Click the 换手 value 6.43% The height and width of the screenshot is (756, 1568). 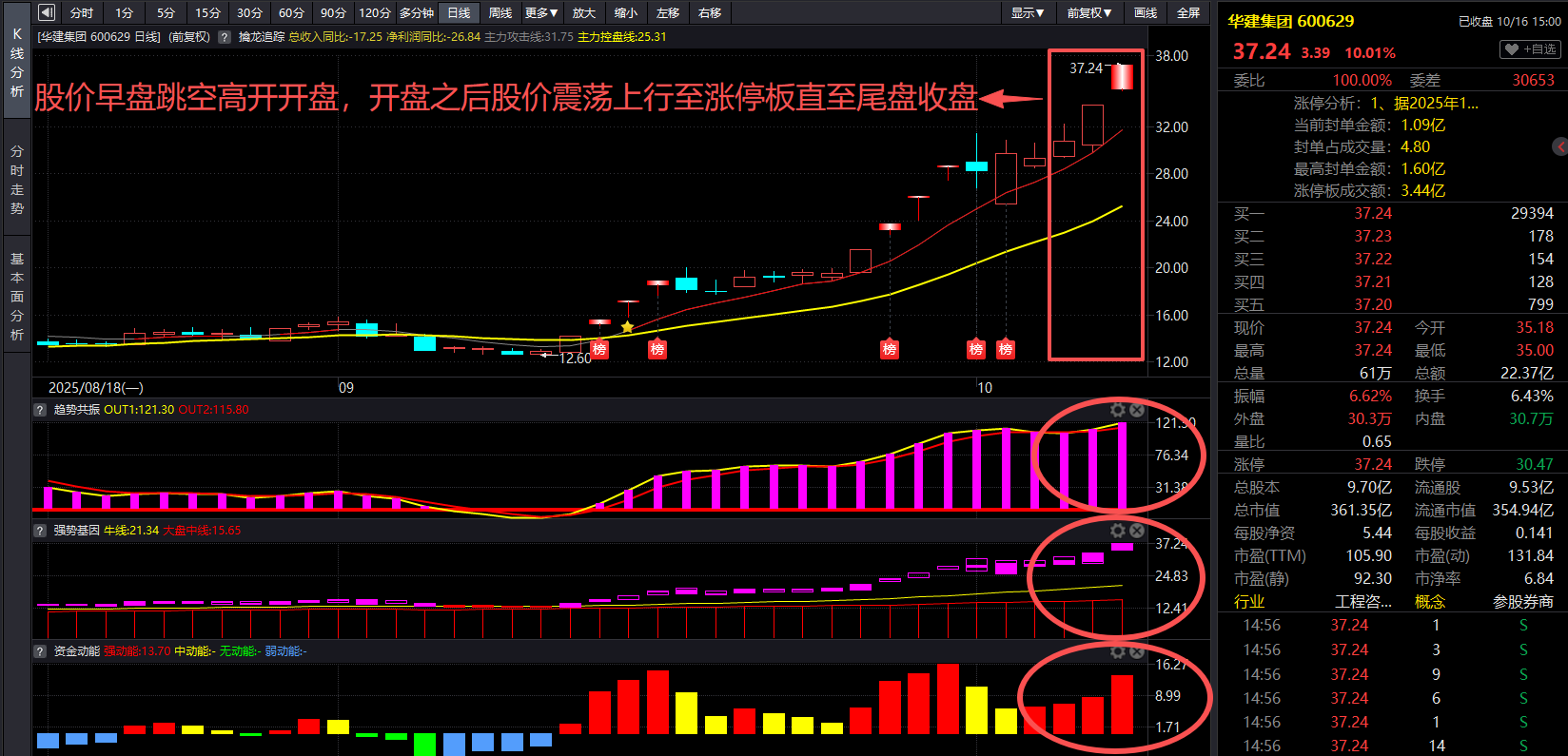click(1532, 396)
